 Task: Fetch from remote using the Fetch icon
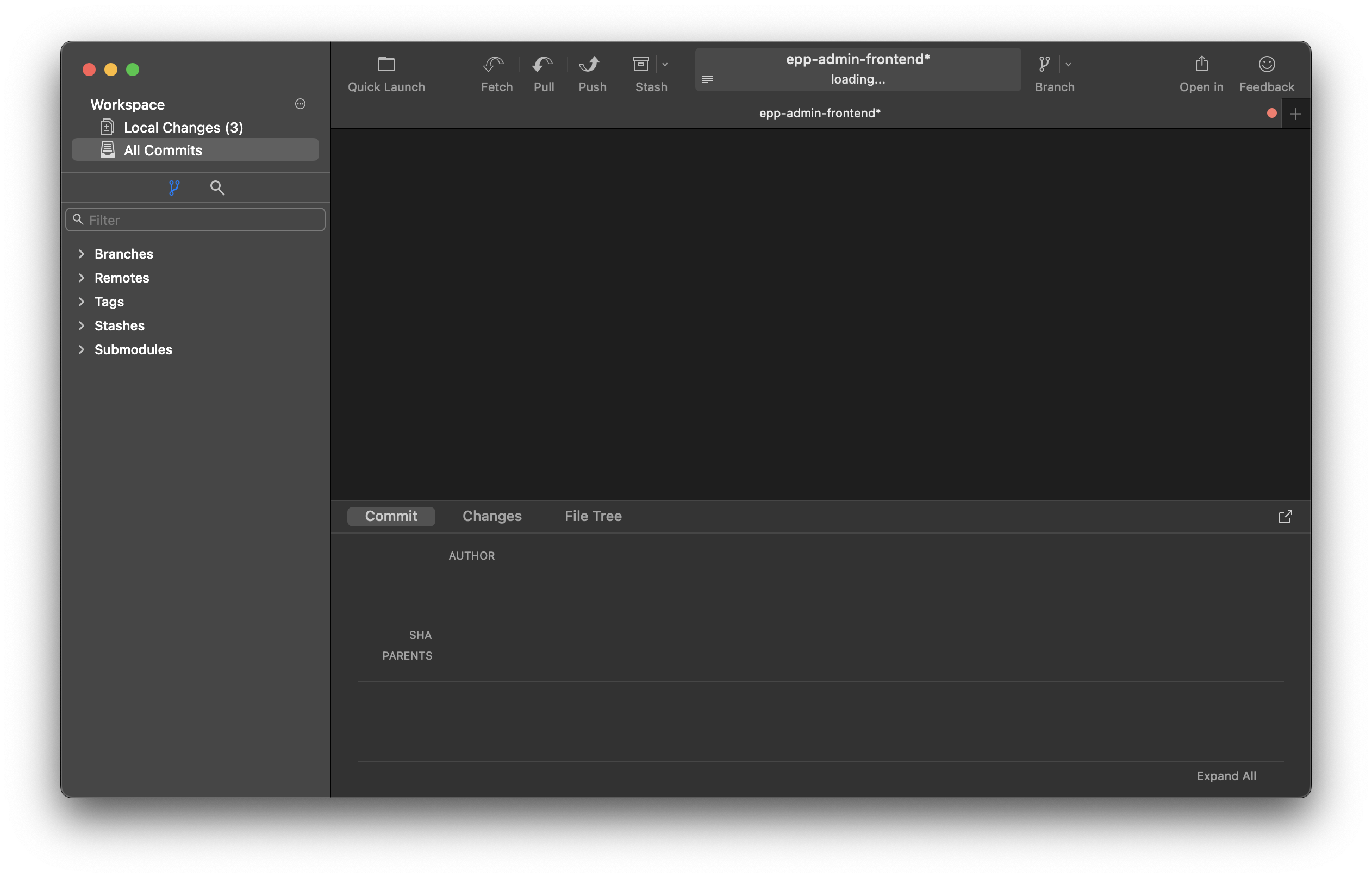click(x=494, y=65)
